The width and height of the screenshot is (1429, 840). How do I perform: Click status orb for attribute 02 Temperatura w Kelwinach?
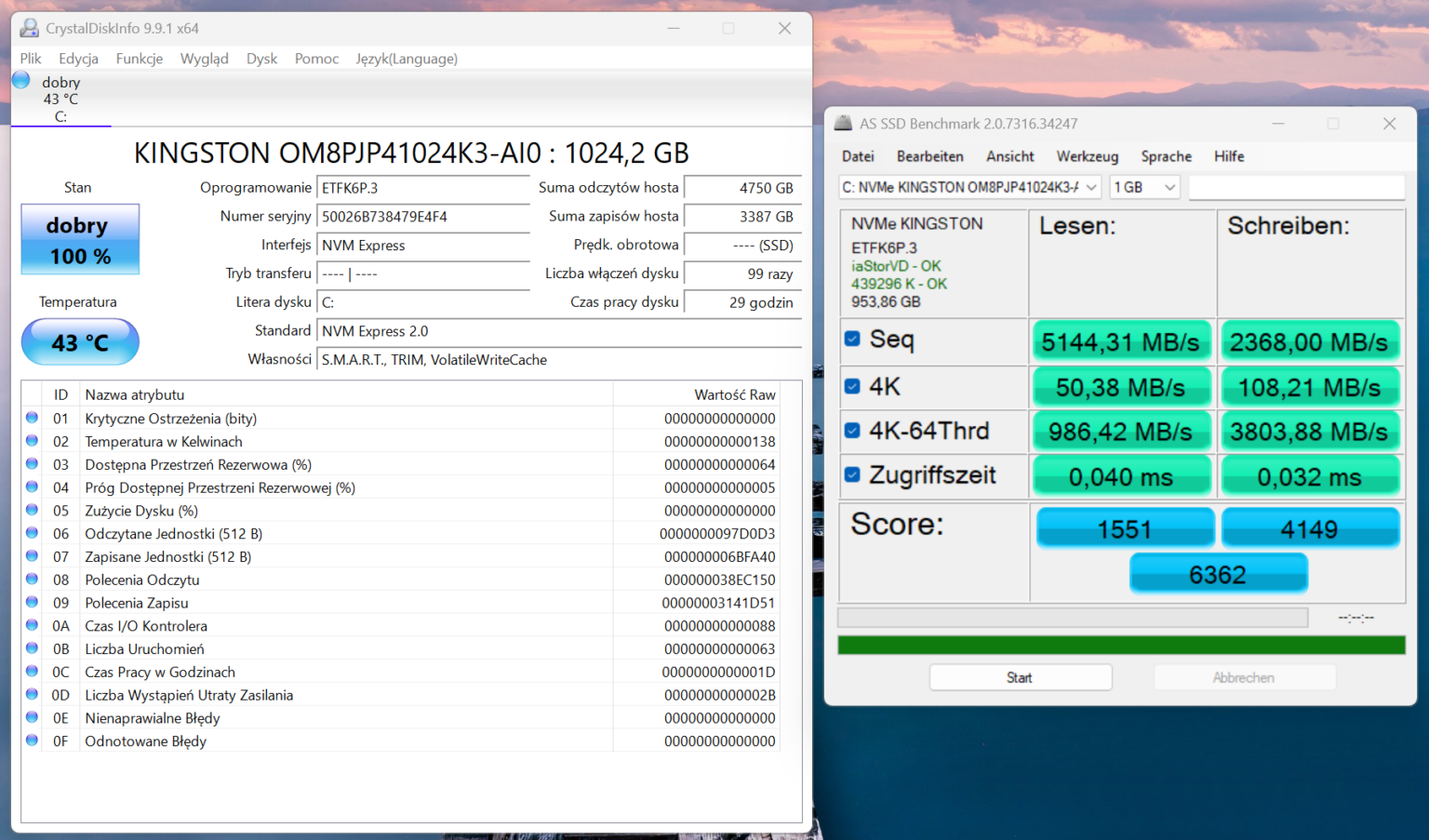32,441
